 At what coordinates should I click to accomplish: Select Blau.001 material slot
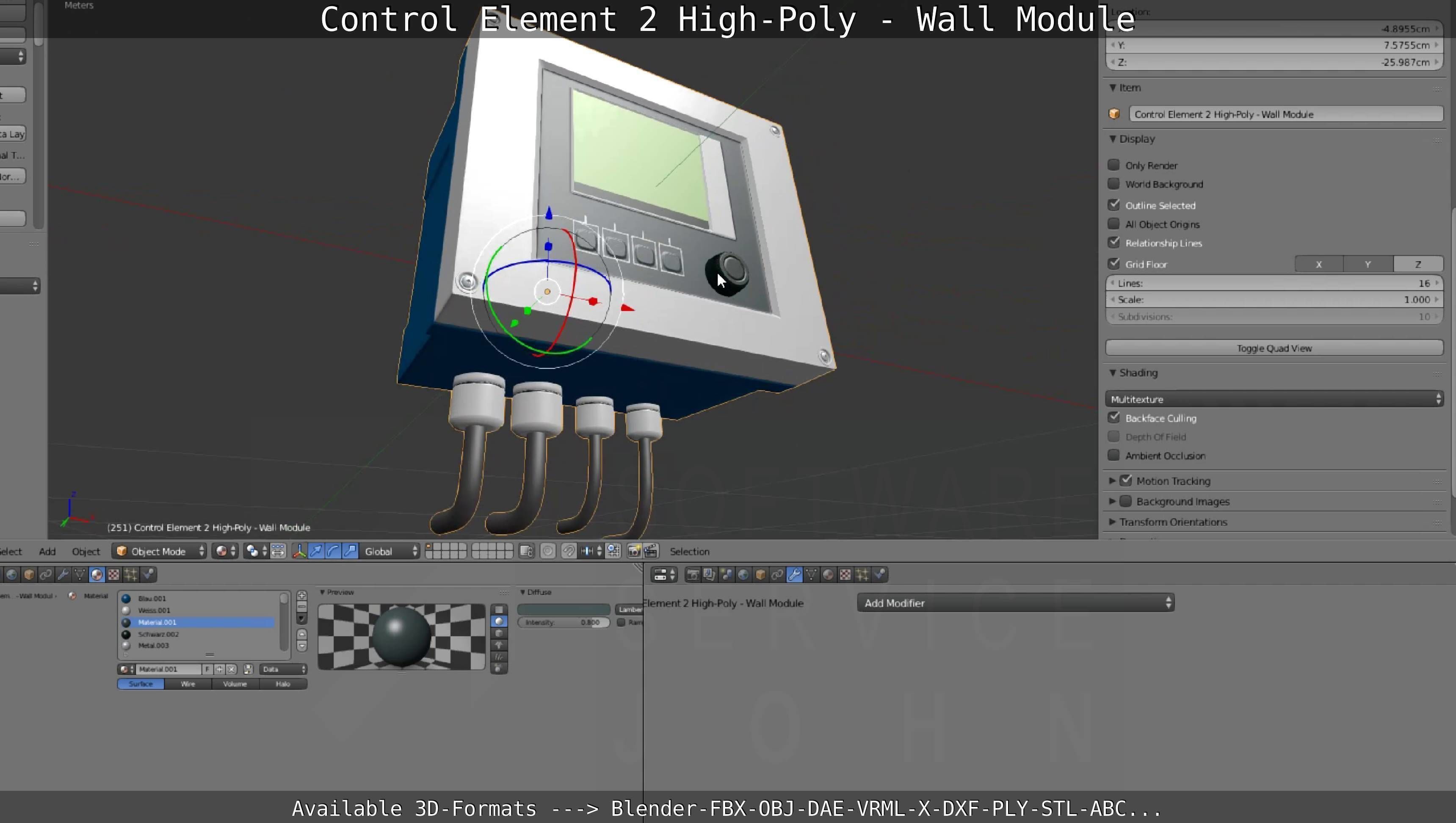198,598
